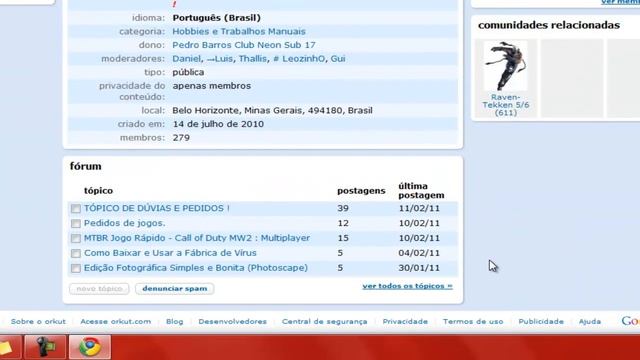Click the última postagem column header
Viewport: 640px width, 360px height.
click(421, 191)
